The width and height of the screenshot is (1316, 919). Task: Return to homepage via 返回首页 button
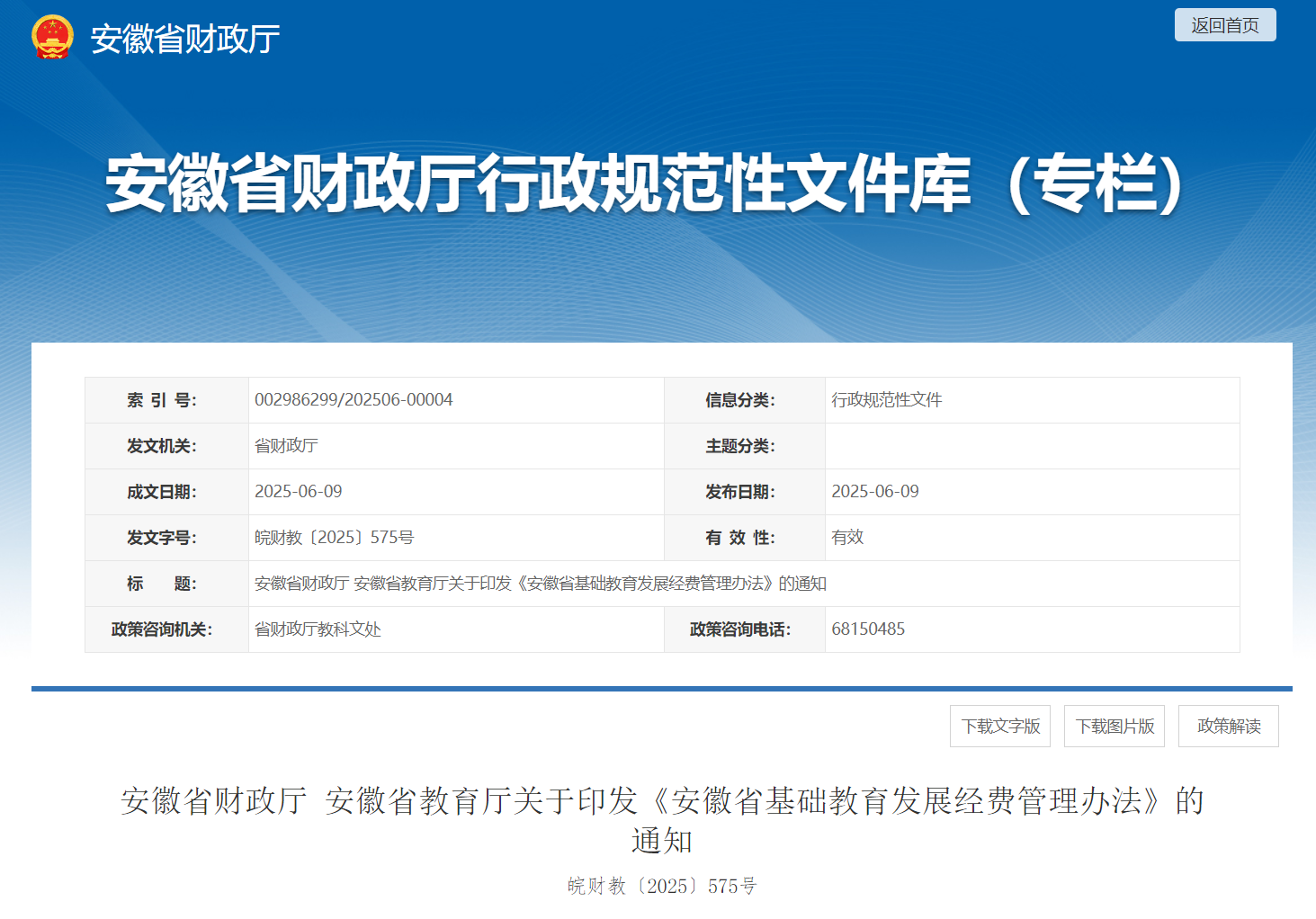(1225, 25)
